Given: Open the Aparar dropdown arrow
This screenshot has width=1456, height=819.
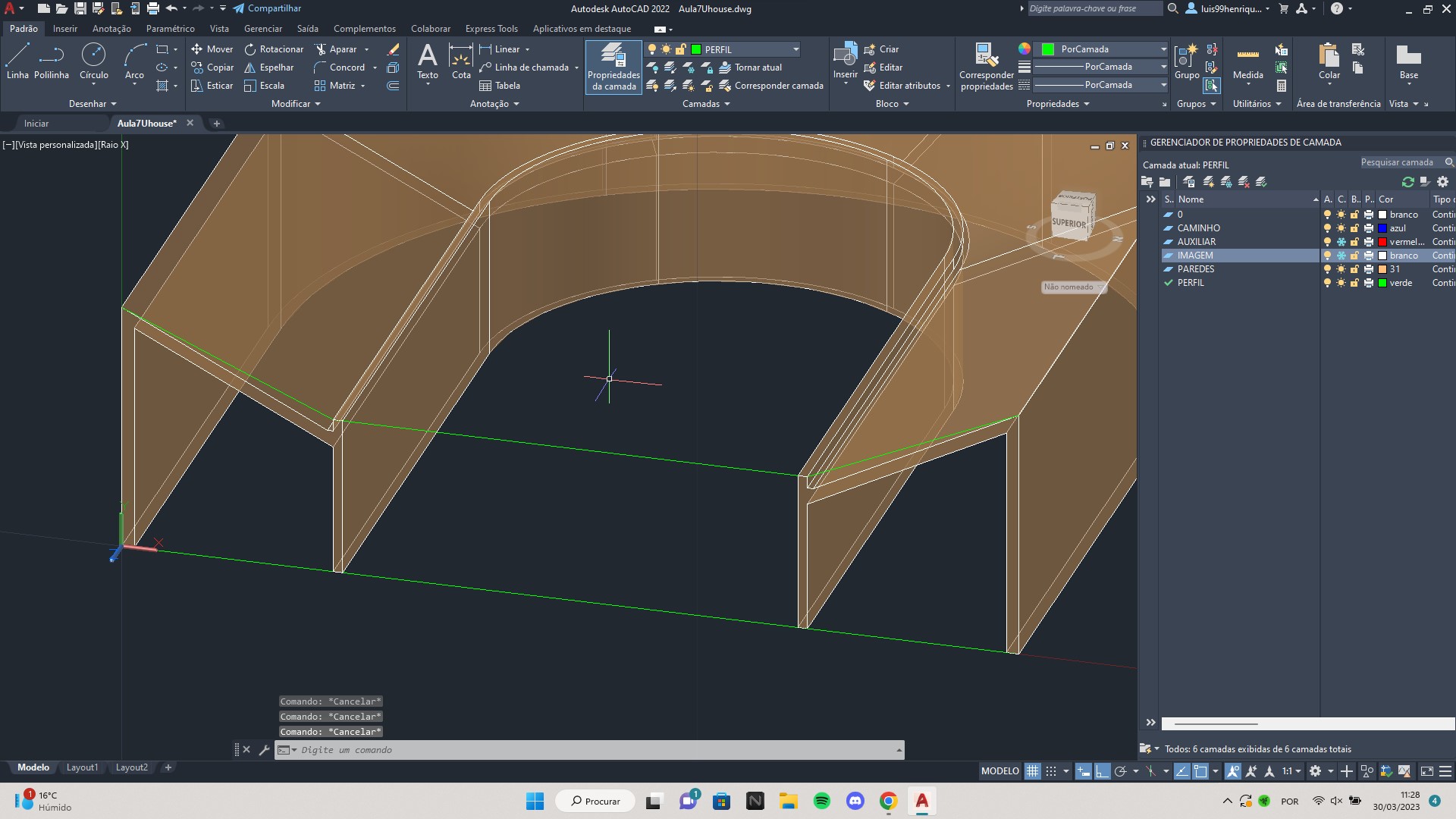Looking at the screenshot, I should 367,49.
